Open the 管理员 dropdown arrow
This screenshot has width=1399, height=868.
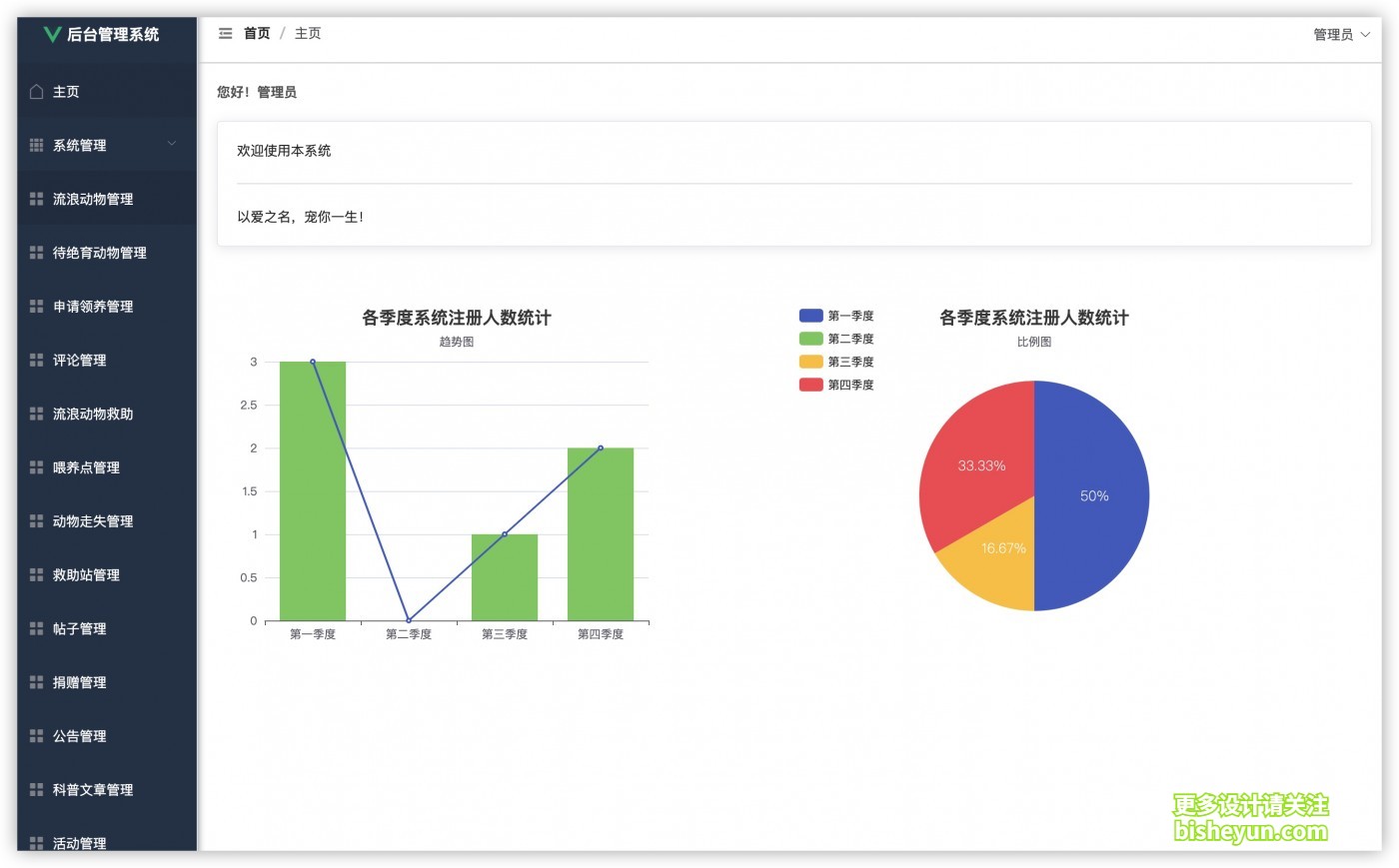[1365, 35]
